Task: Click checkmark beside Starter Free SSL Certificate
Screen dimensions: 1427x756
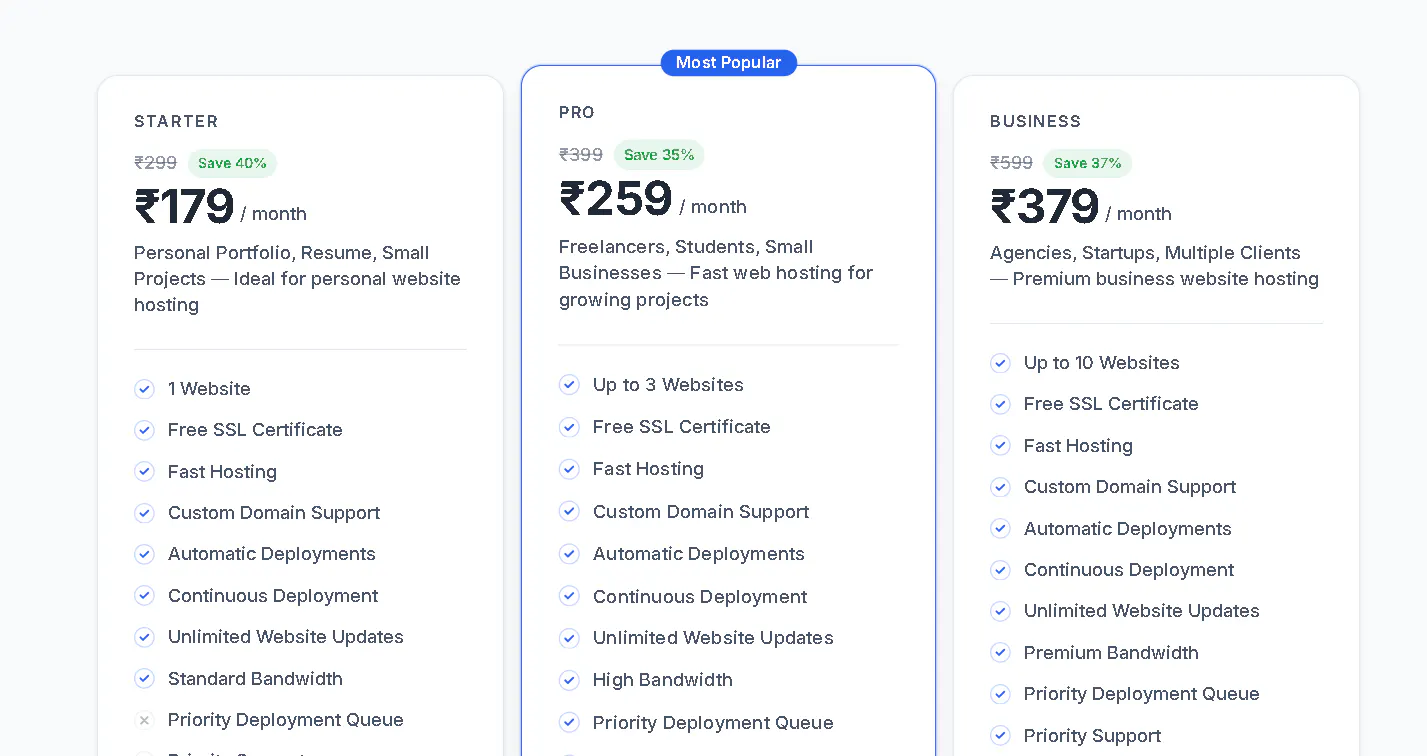Action: coord(145,430)
